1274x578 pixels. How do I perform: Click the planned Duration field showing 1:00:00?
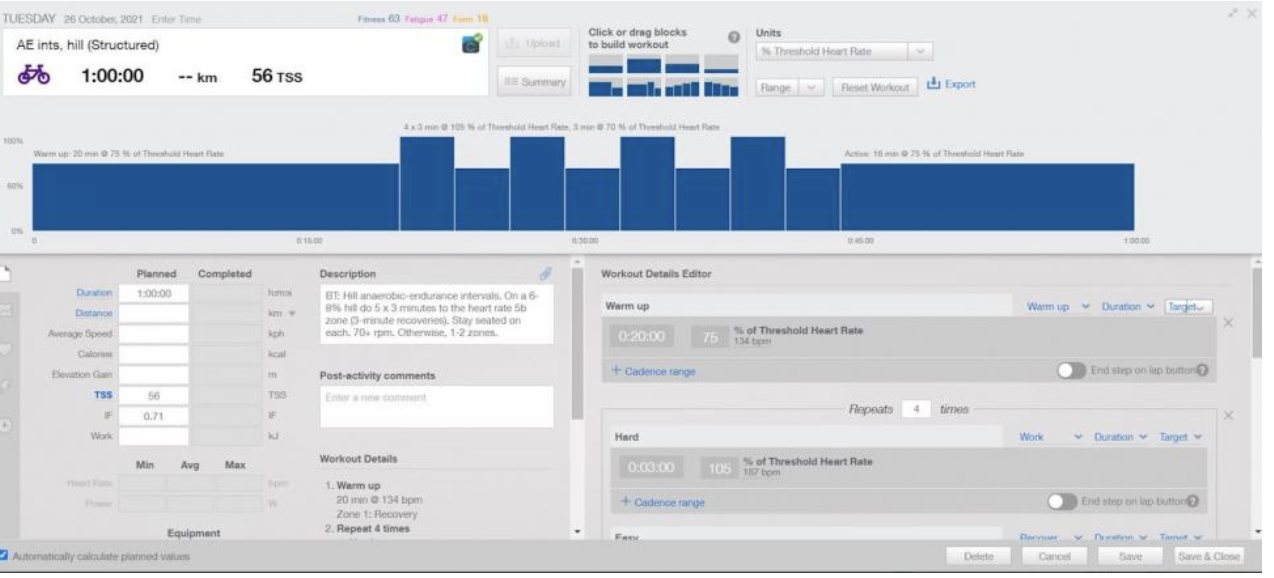coord(152,293)
